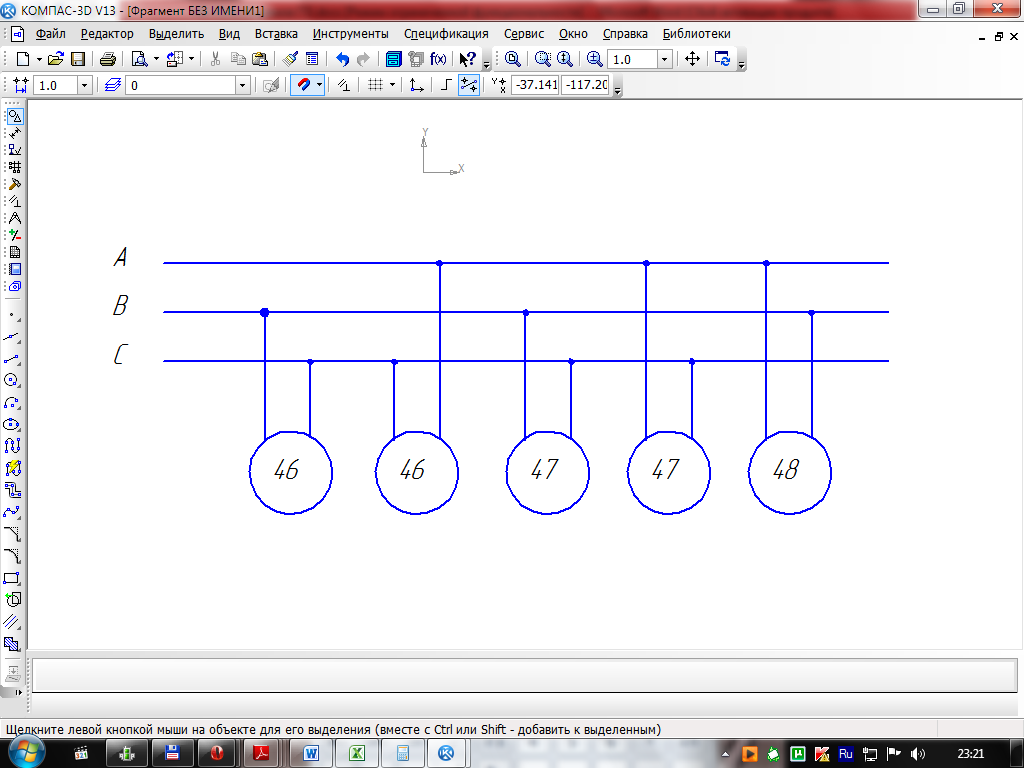Open the current step 1.0 dropdown

[84, 85]
